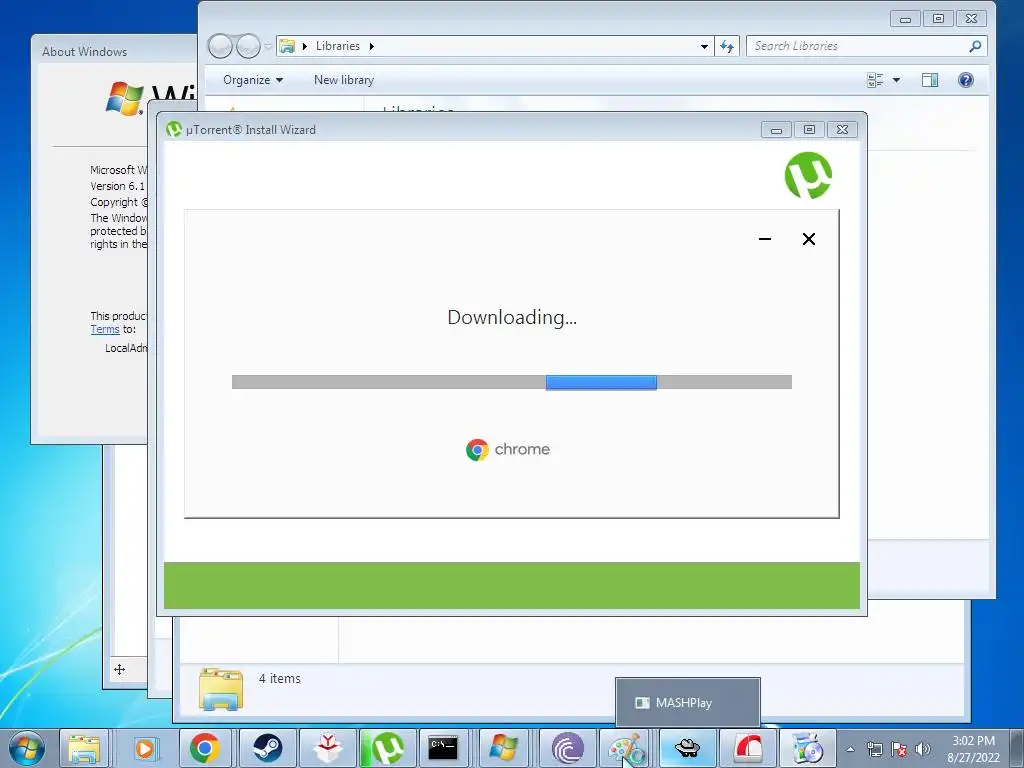
Task: Open the Command Prompt taskbar button
Action: (x=443, y=748)
